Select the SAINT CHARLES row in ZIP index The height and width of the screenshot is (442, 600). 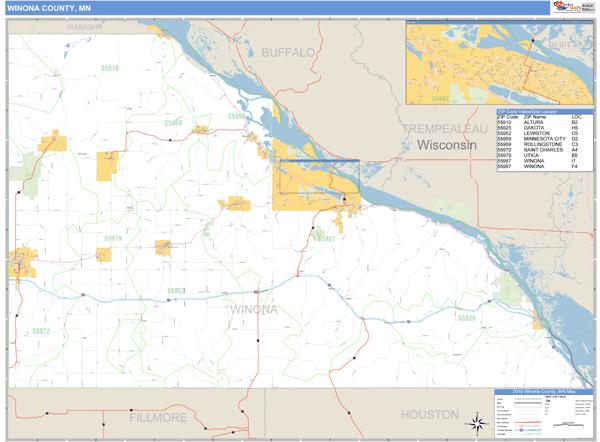[x=538, y=150]
